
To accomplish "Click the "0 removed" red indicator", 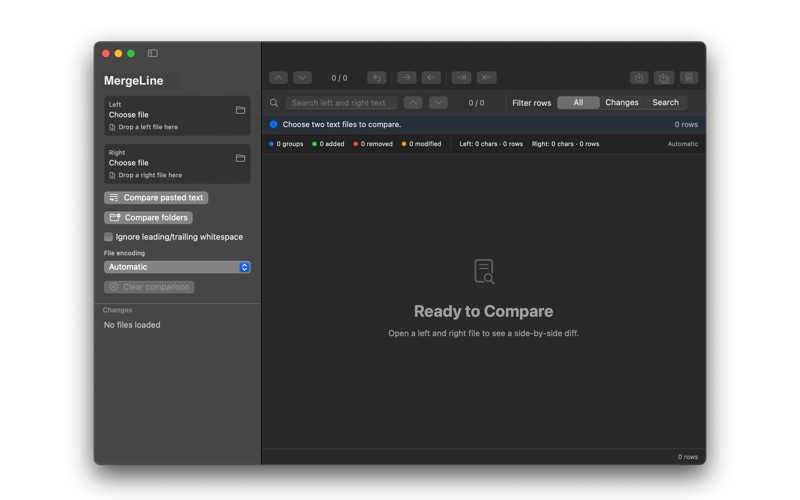I will [373, 144].
